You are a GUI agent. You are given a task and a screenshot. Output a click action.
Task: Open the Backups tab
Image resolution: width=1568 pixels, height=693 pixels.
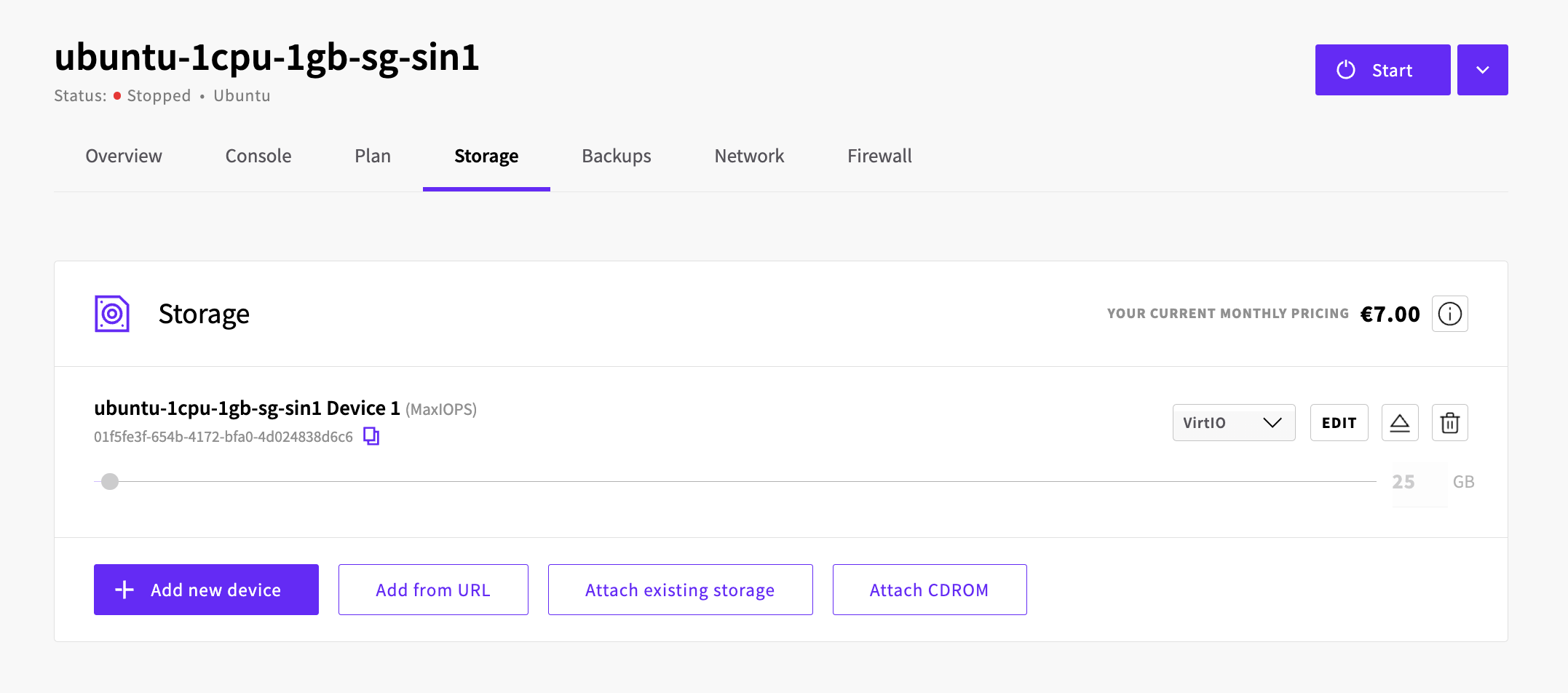(x=617, y=156)
